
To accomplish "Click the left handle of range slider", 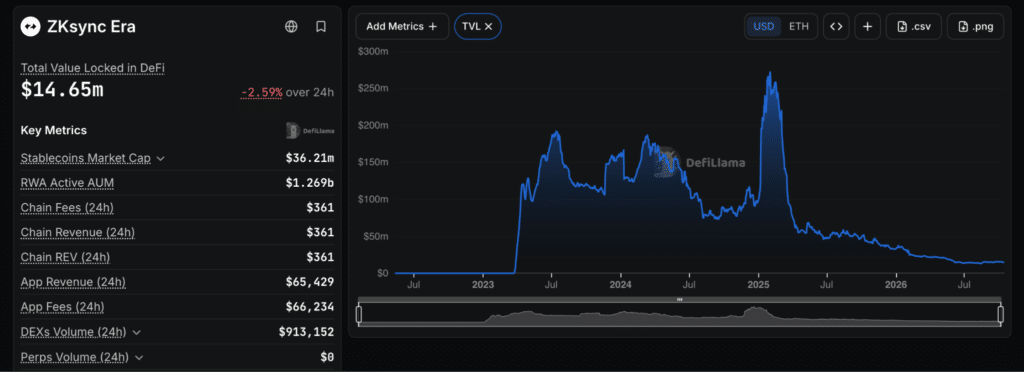I will coord(359,315).
